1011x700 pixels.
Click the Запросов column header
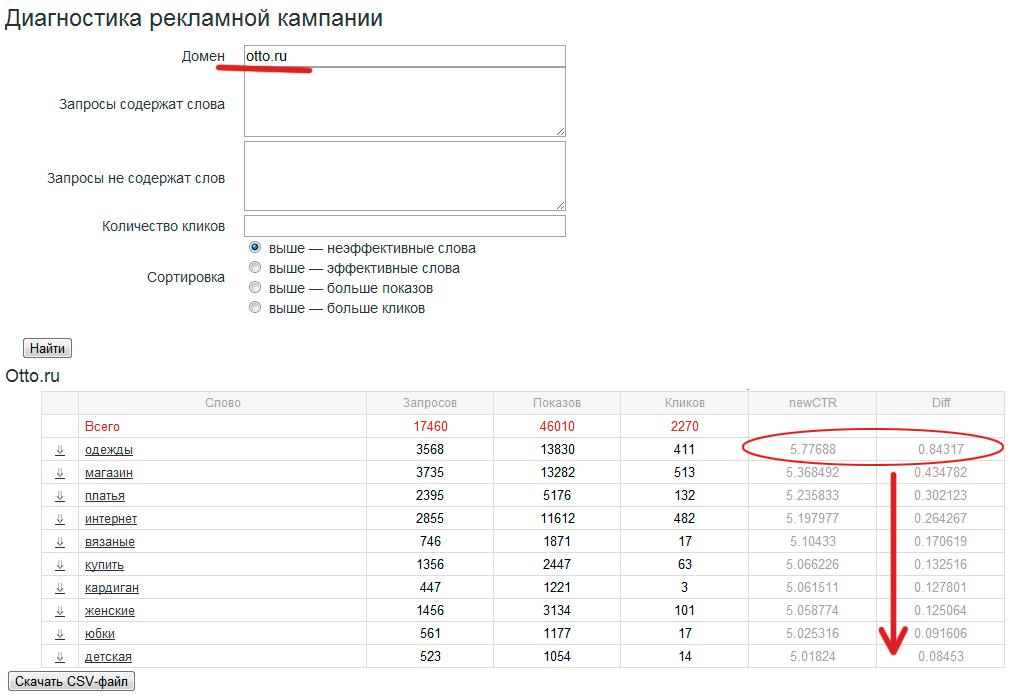pyautogui.click(x=429, y=403)
